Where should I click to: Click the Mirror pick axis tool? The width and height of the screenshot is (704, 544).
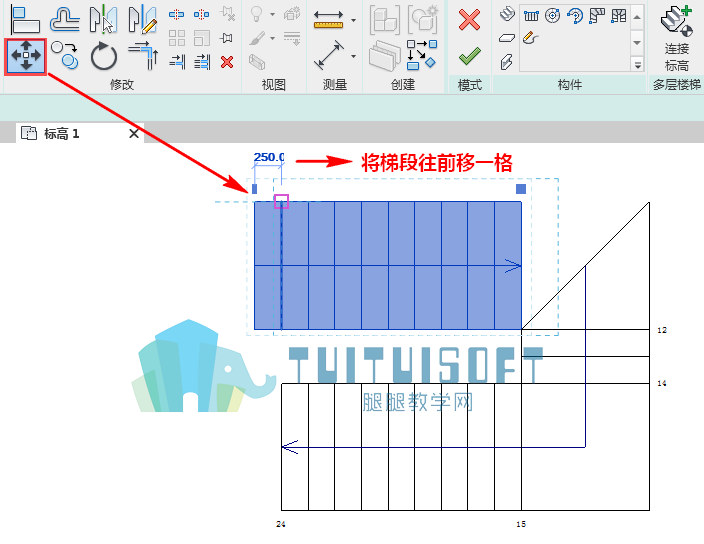click(x=103, y=19)
